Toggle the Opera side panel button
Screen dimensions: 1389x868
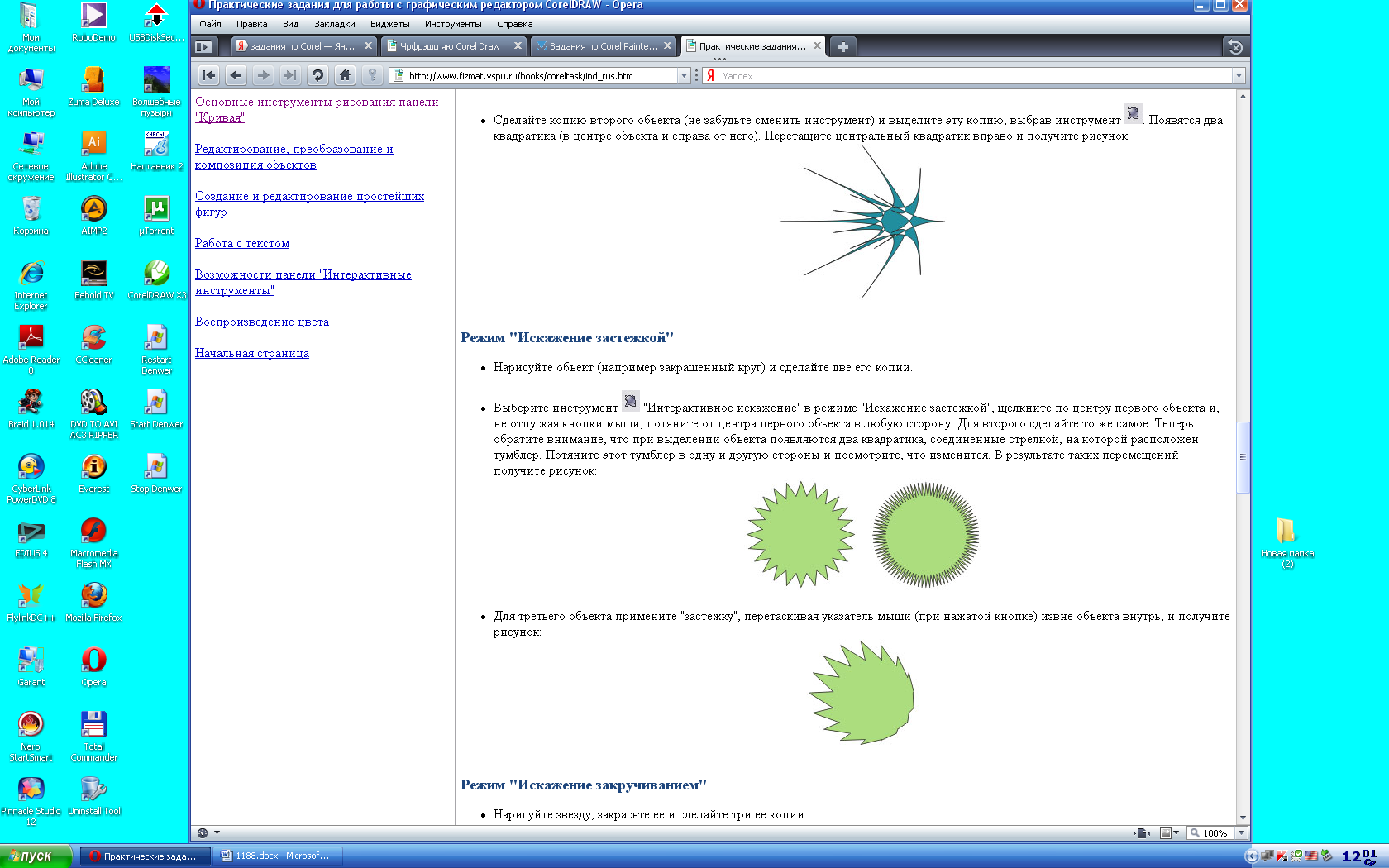[204, 46]
